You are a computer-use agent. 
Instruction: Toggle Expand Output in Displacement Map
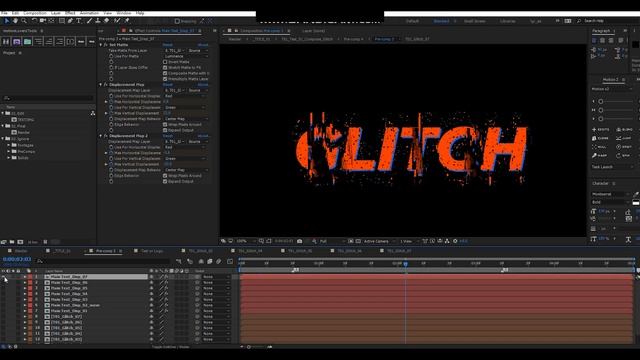click(165, 130)
